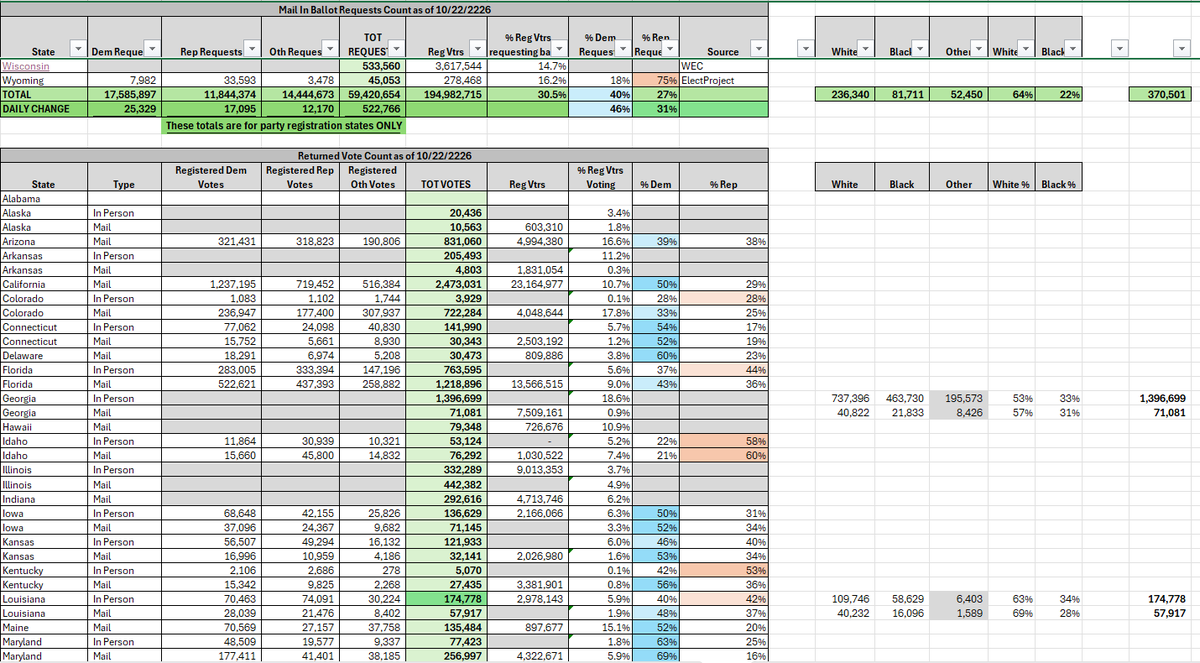
Task: Select the Arizona state cell
Action: pyautogui.click(x=43, y=241)
